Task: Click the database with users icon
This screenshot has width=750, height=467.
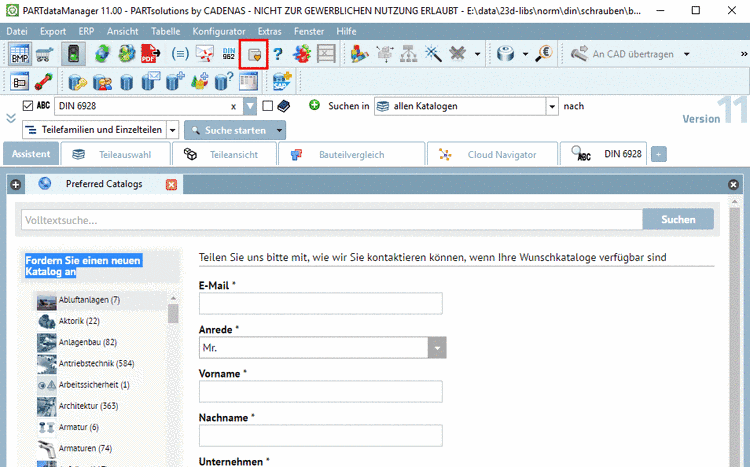Action: tap(102, 82)
